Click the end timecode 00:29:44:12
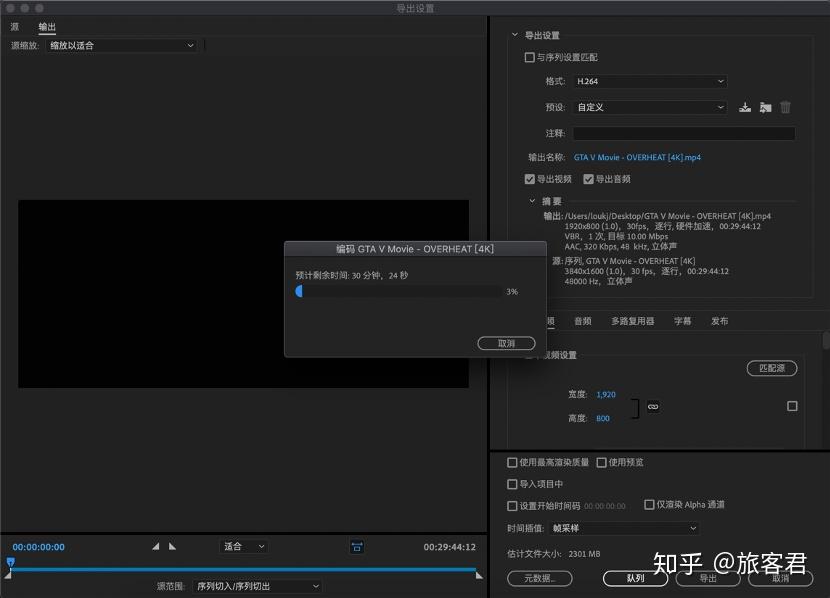 tap(449, 547)
